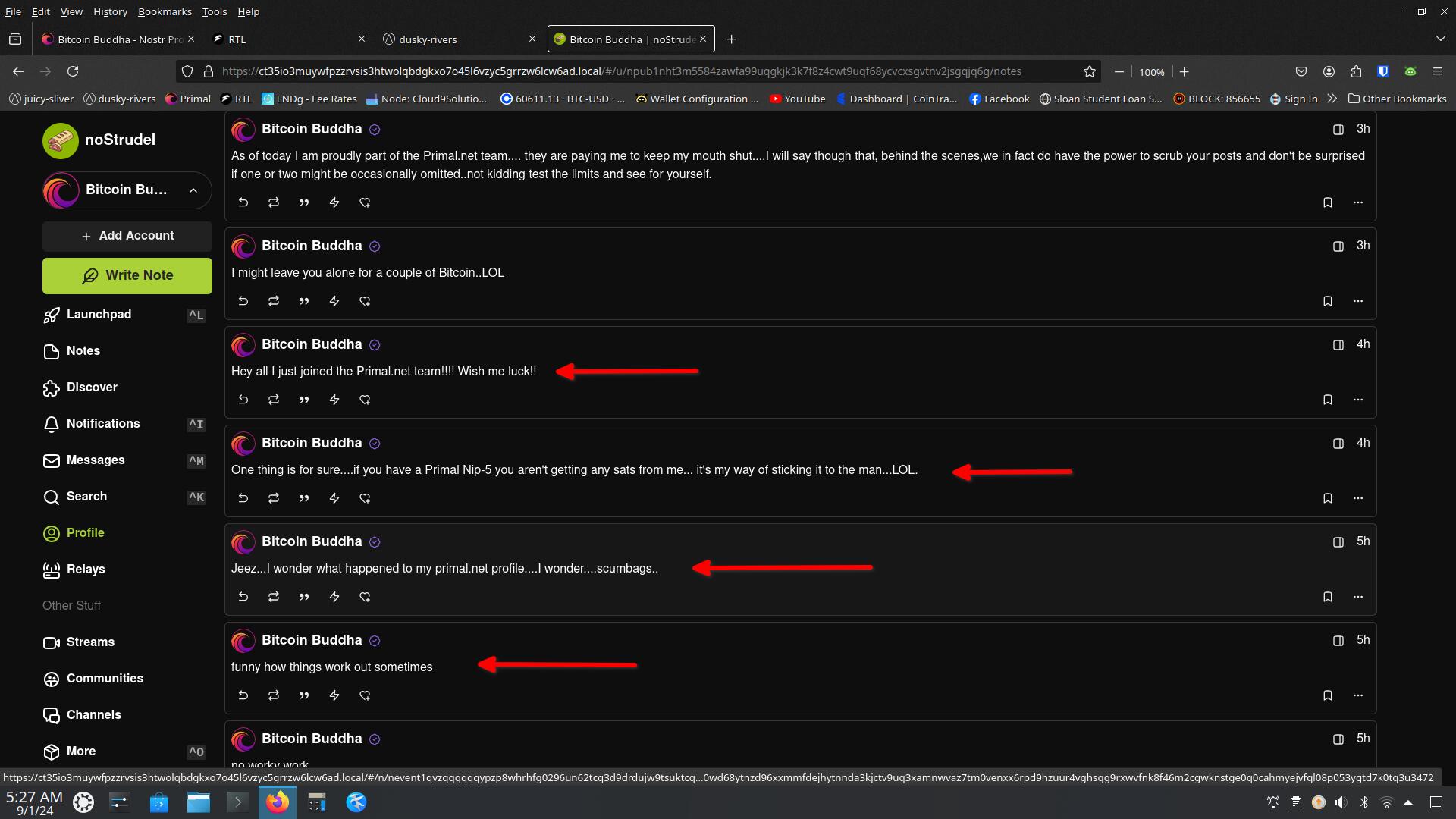Repost the 'Hey all I just joined' note
1456x819 pixels.
click(x=274, y=400)
